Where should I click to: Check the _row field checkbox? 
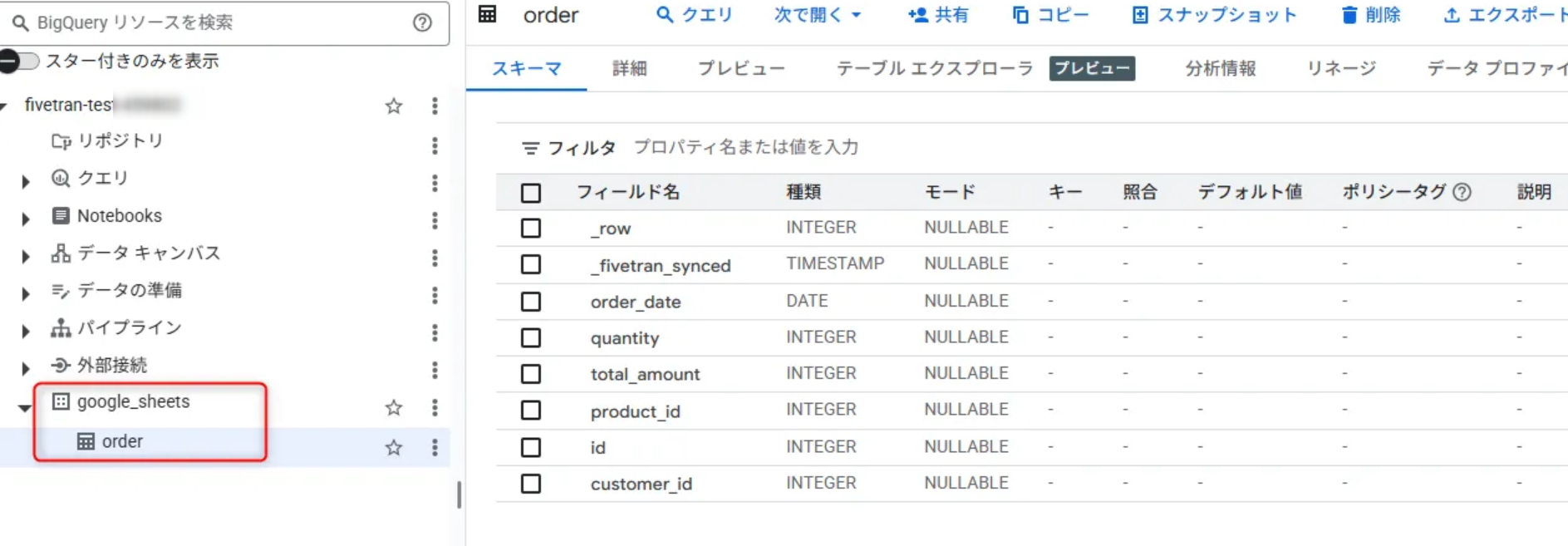click(531, 228)
